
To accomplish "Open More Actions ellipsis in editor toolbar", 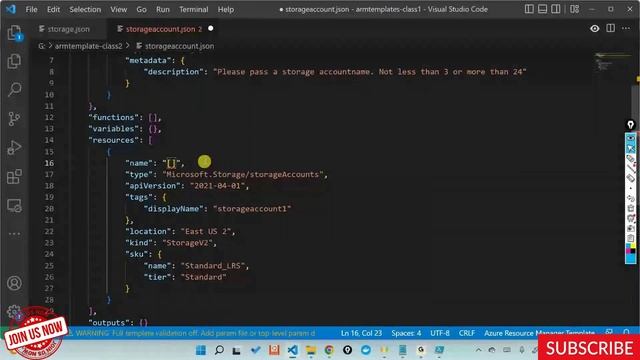I will [626, 28].
